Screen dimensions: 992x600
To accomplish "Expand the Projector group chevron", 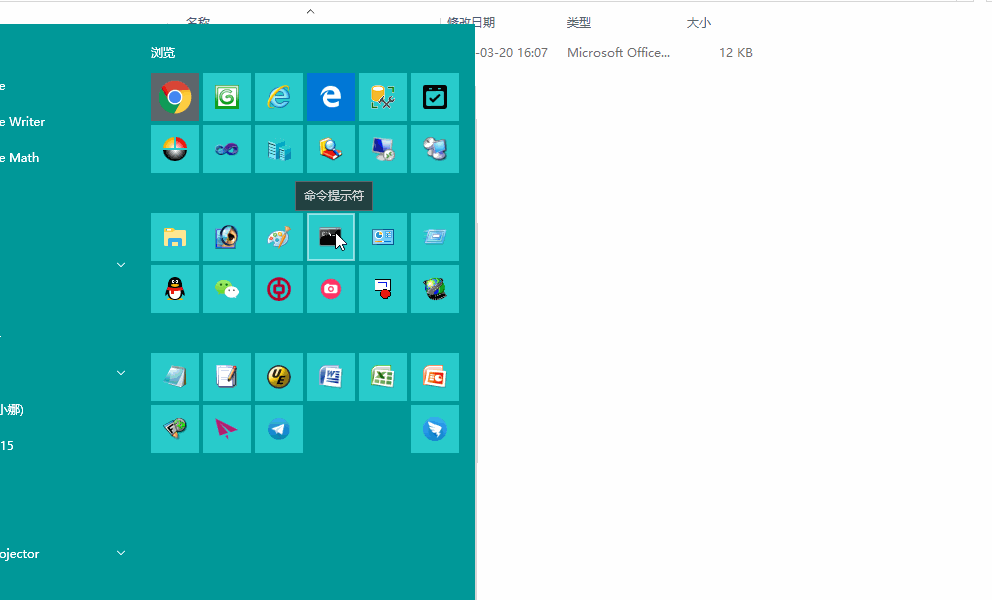I will tap(121, 553).
